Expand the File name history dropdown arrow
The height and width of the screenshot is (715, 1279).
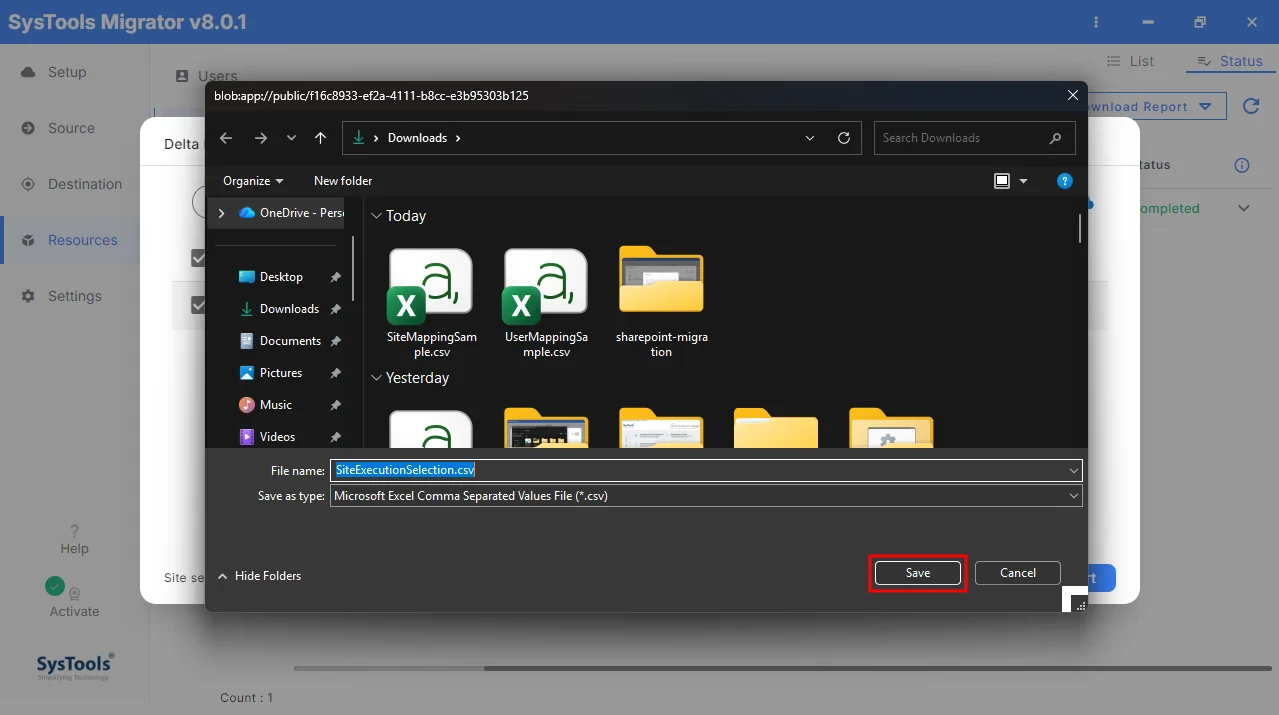pos(1074,470)
